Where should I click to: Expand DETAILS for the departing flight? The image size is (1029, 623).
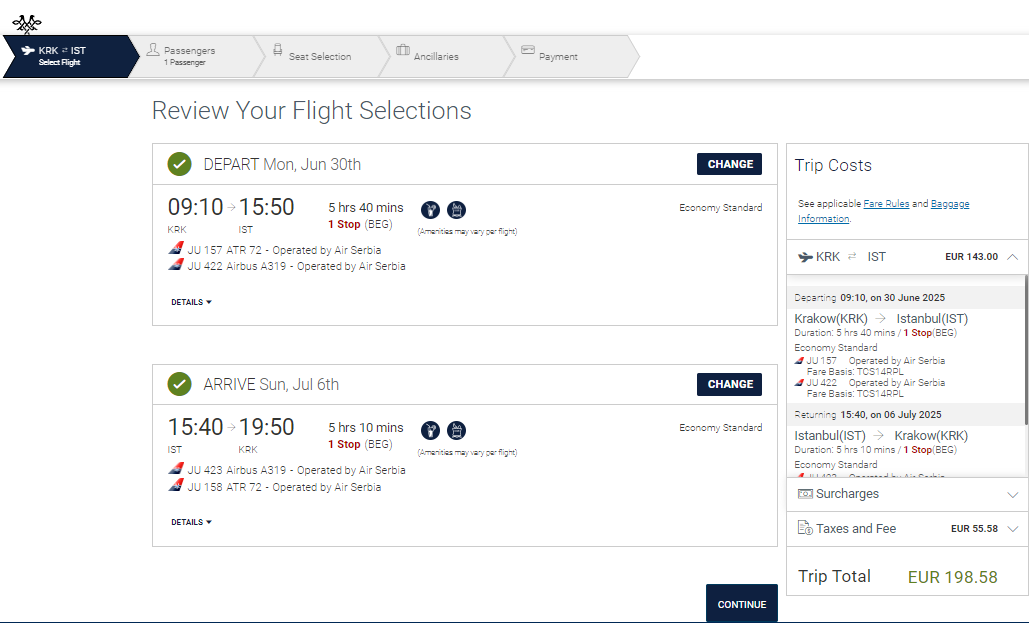click(192, 302)
